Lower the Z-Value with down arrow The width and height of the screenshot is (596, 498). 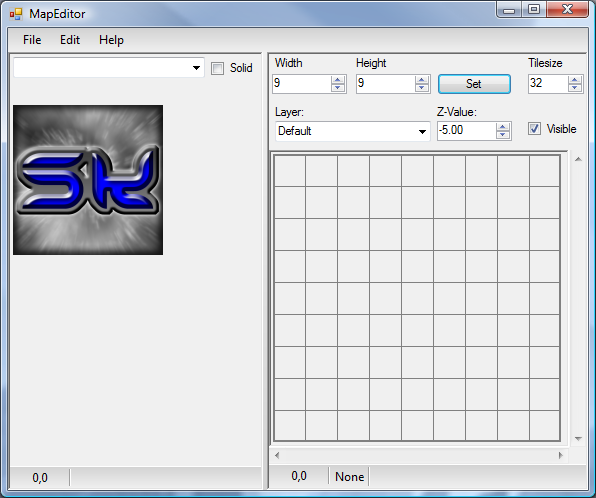(x=503, y=135)
